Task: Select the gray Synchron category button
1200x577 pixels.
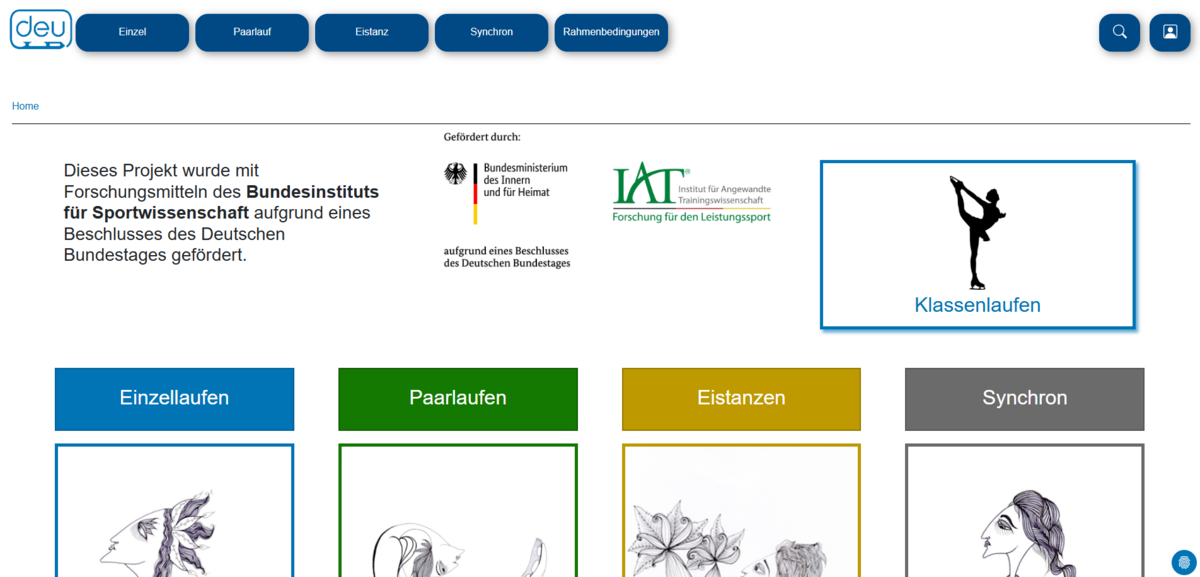Action: (x=1024, y=398)
